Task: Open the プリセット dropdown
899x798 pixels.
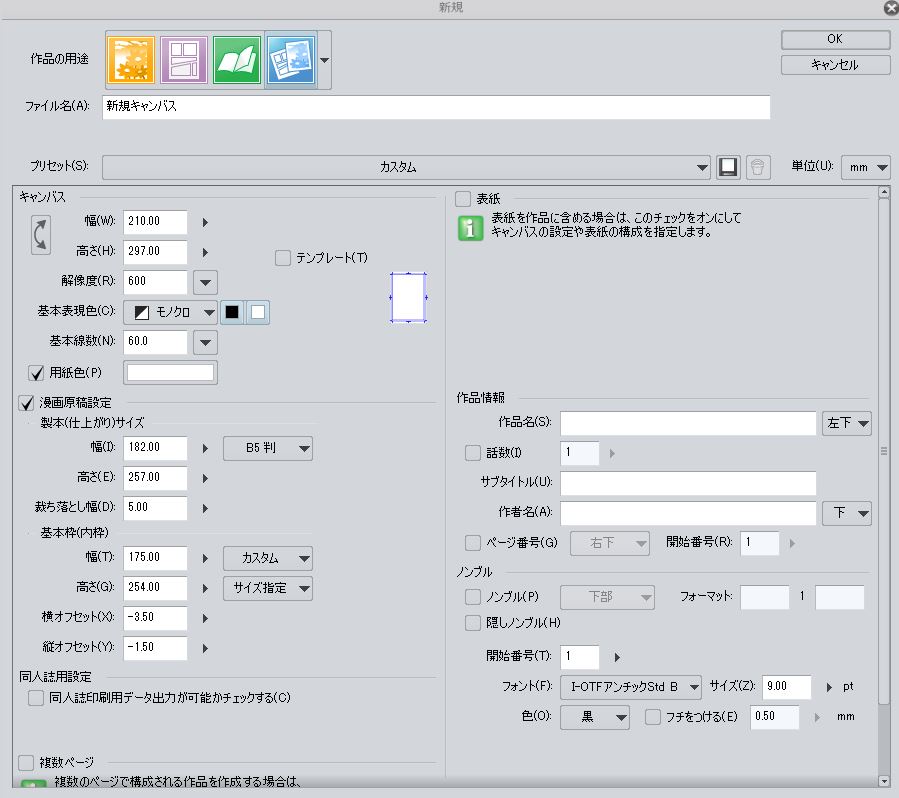Action: click(x=406, y=167)
